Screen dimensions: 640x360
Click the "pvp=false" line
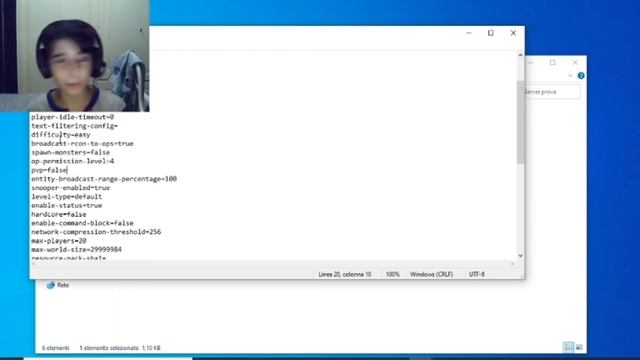coord(49,170)
